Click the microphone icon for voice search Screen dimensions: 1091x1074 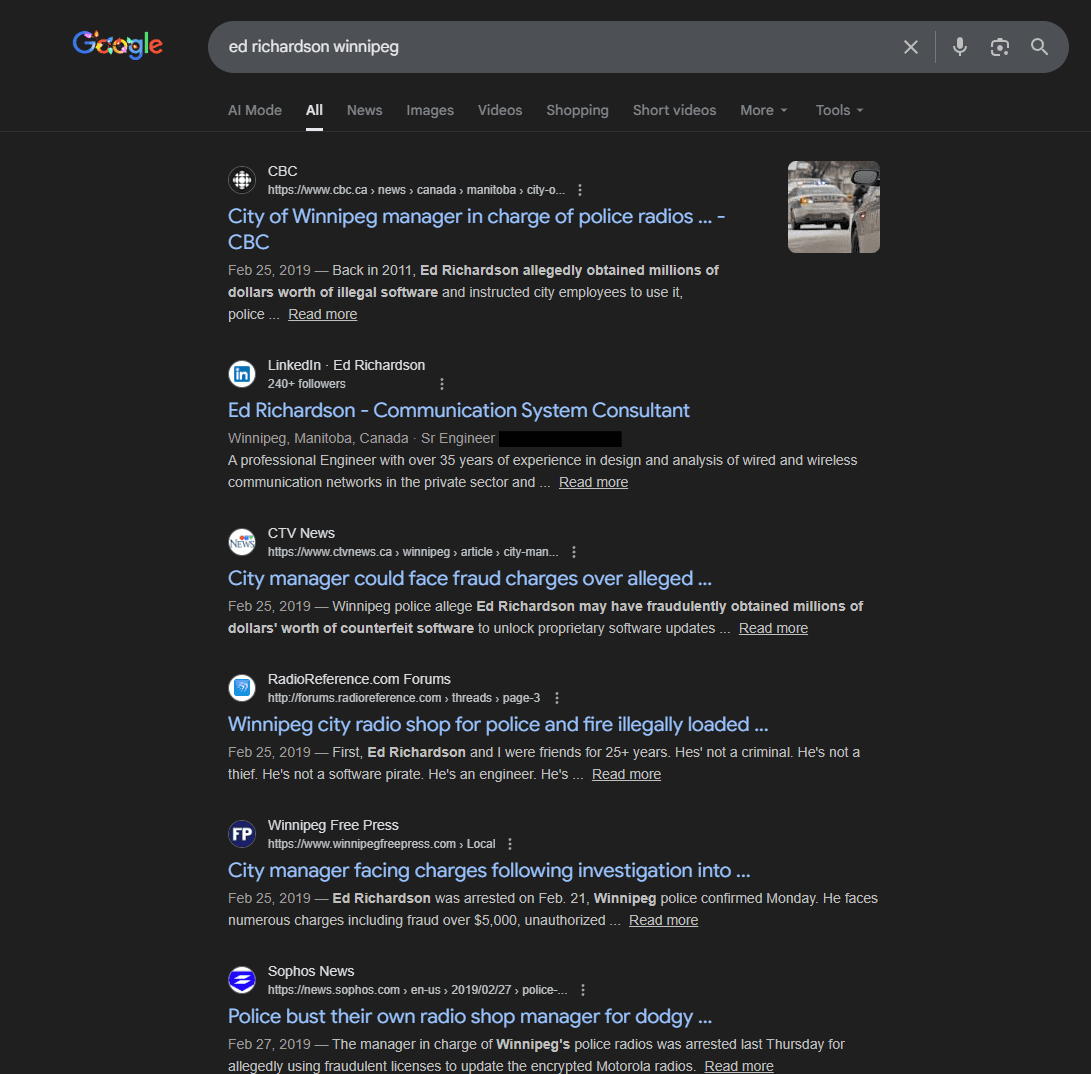pos(960,46)
